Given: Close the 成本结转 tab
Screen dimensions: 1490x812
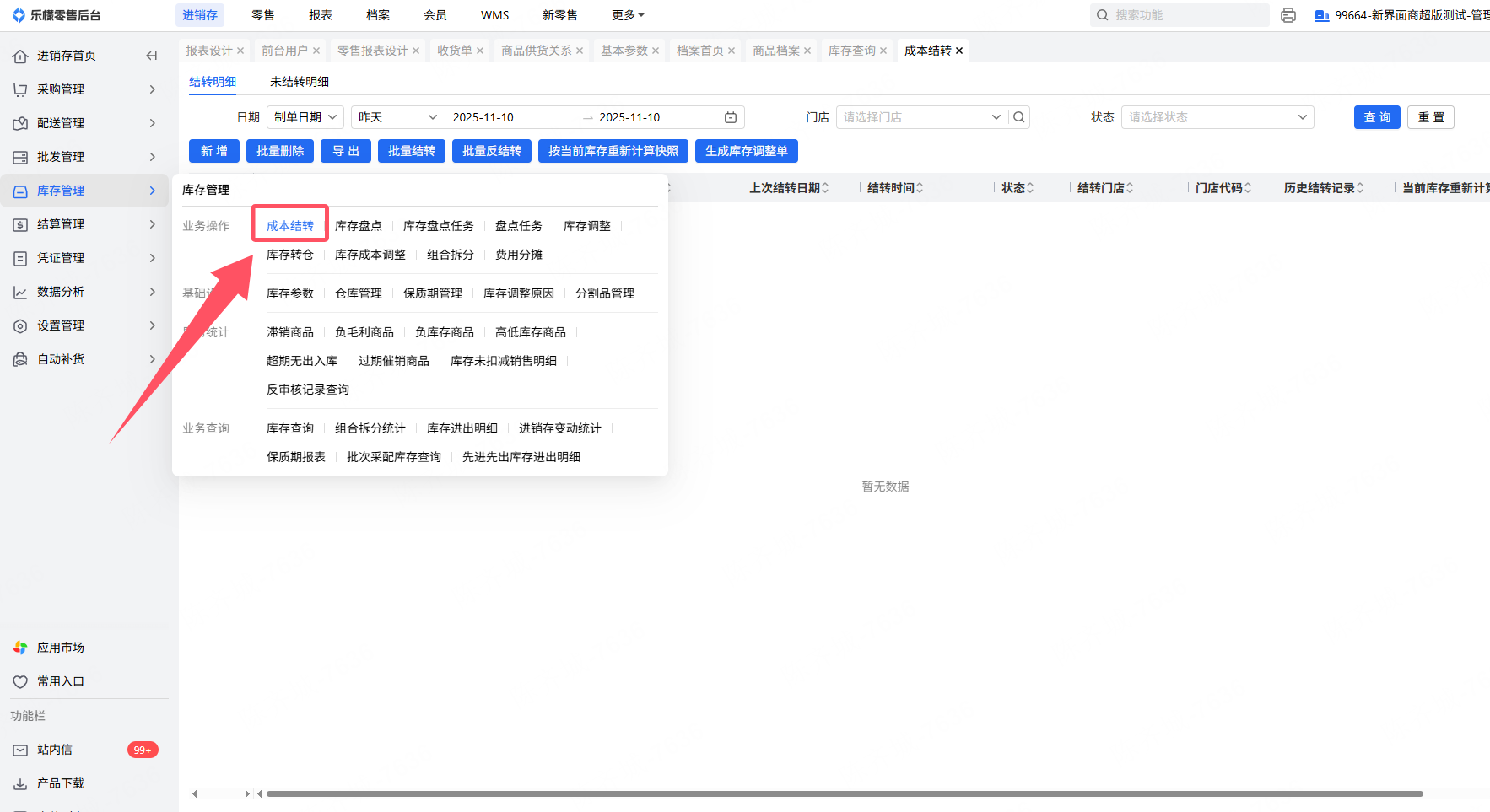Looking at the screenshot, I should point(959,51).
